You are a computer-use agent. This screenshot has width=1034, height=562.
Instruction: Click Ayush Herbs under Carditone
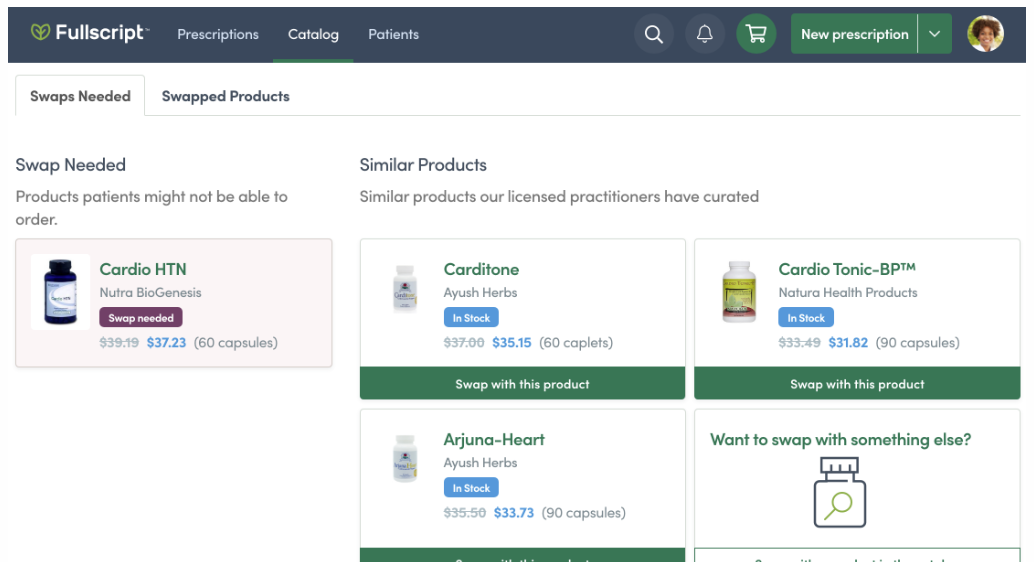tap(480, 292)
